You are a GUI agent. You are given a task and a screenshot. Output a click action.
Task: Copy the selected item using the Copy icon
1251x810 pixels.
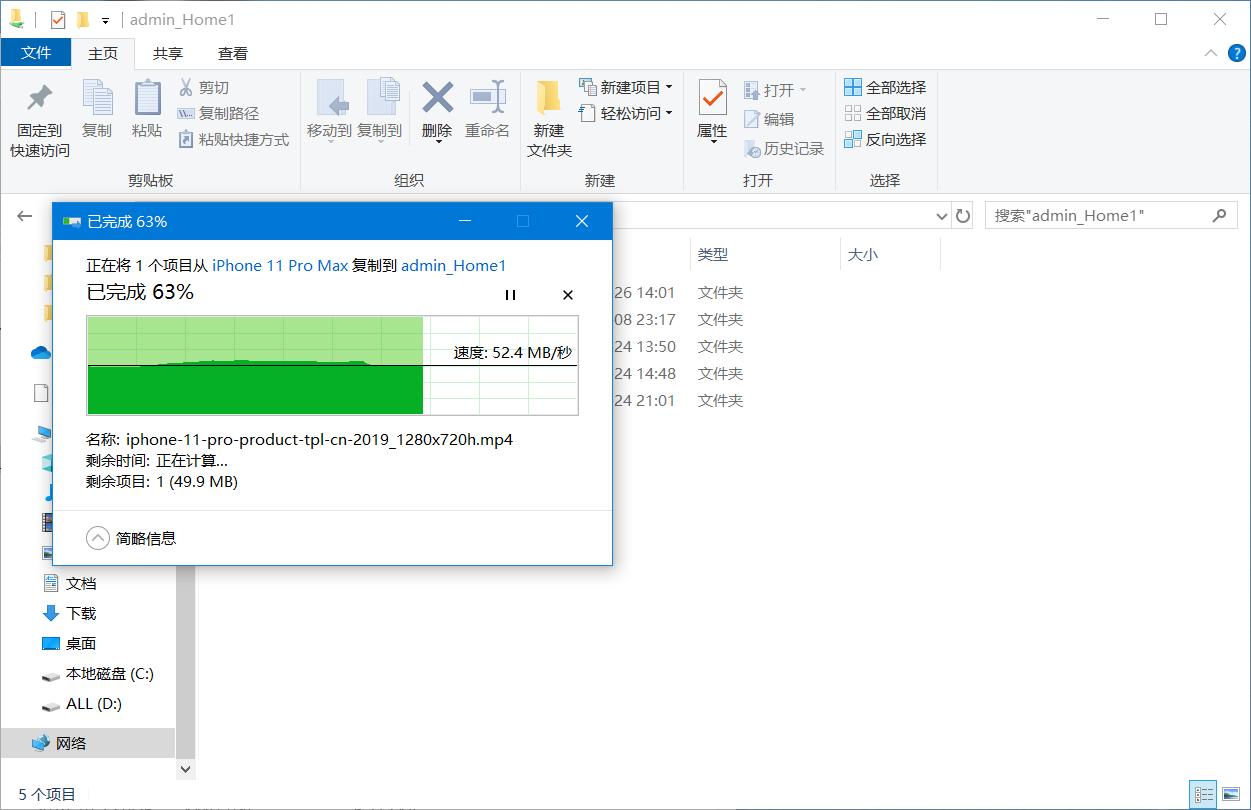[x=97, y=110]
